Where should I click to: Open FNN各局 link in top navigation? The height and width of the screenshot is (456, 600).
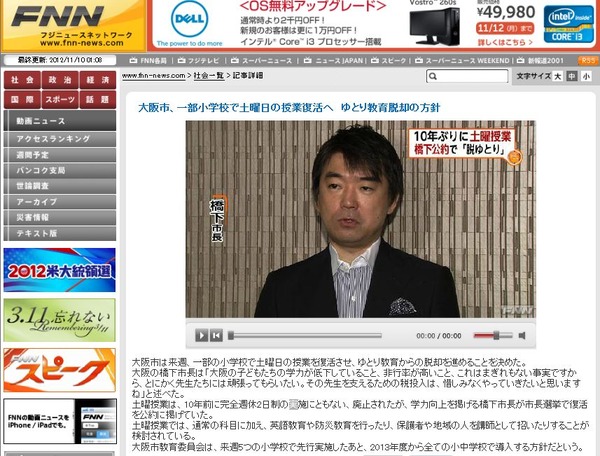tap(148, 60)
